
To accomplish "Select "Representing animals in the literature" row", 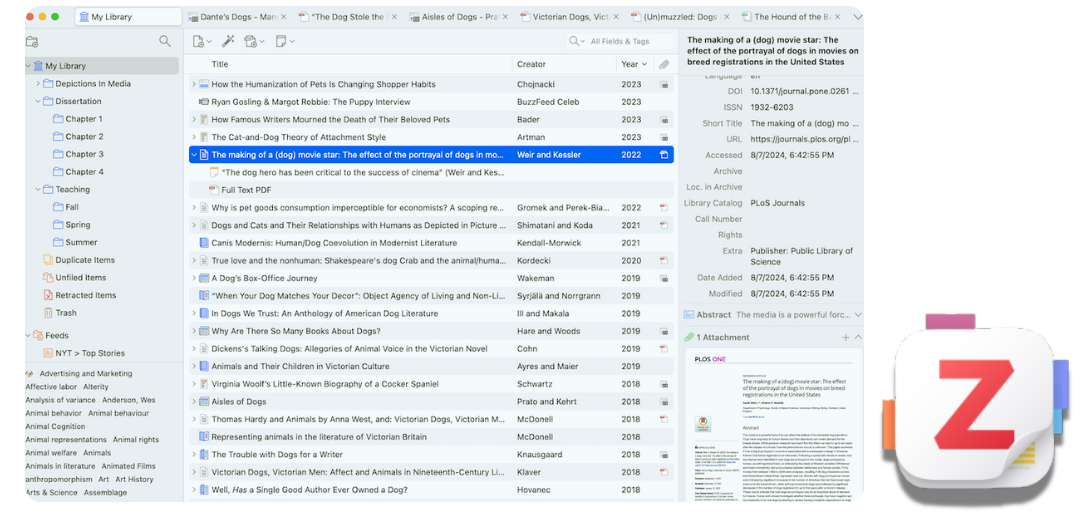I will tap(431, 437).
